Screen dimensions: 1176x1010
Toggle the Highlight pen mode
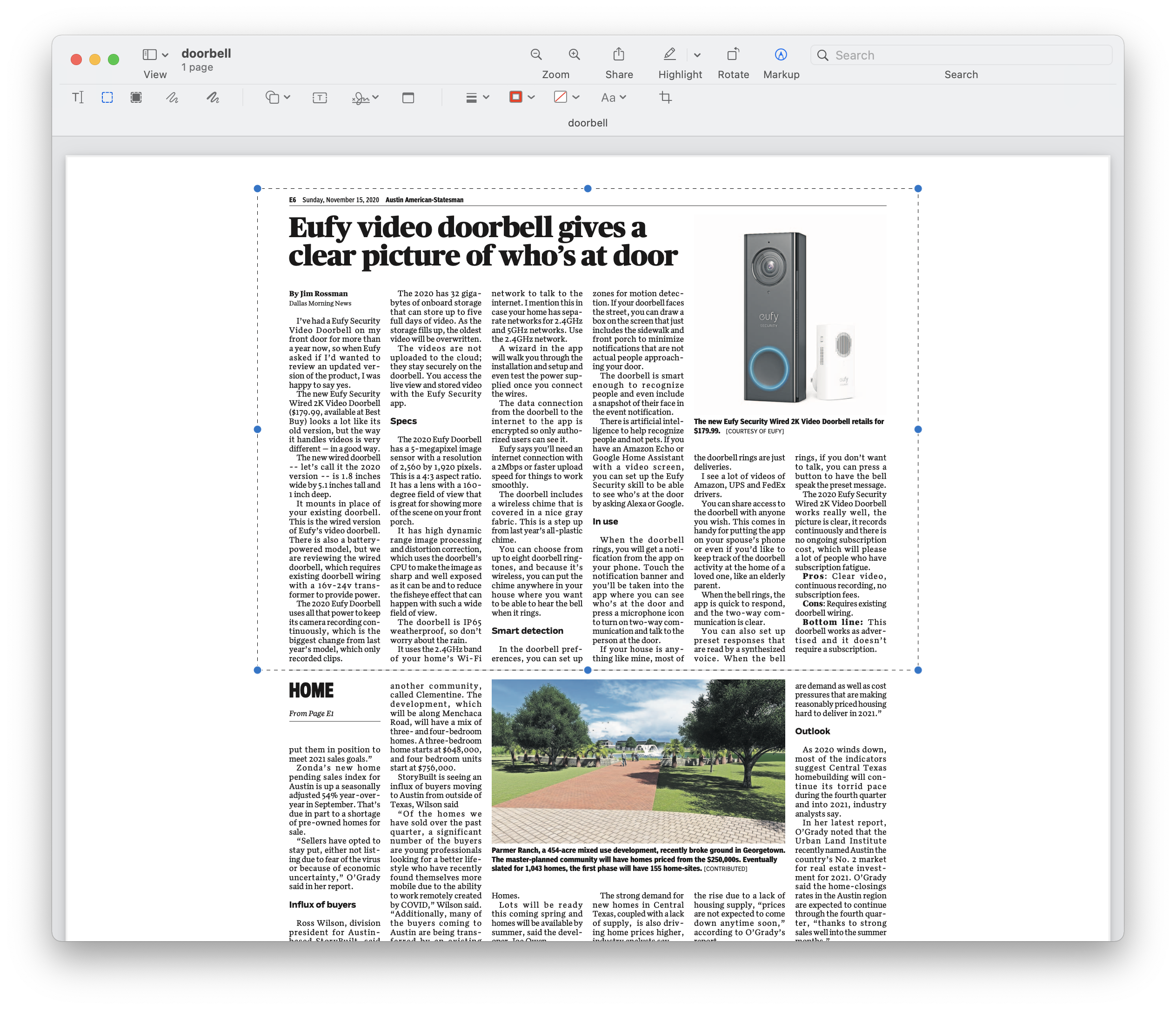pyautogui.click(x=670, y=54)
